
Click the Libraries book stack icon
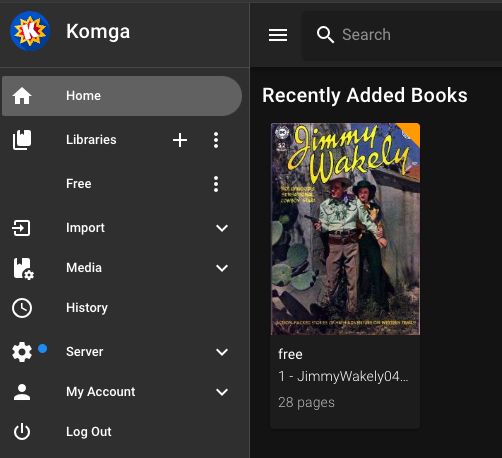22,140
